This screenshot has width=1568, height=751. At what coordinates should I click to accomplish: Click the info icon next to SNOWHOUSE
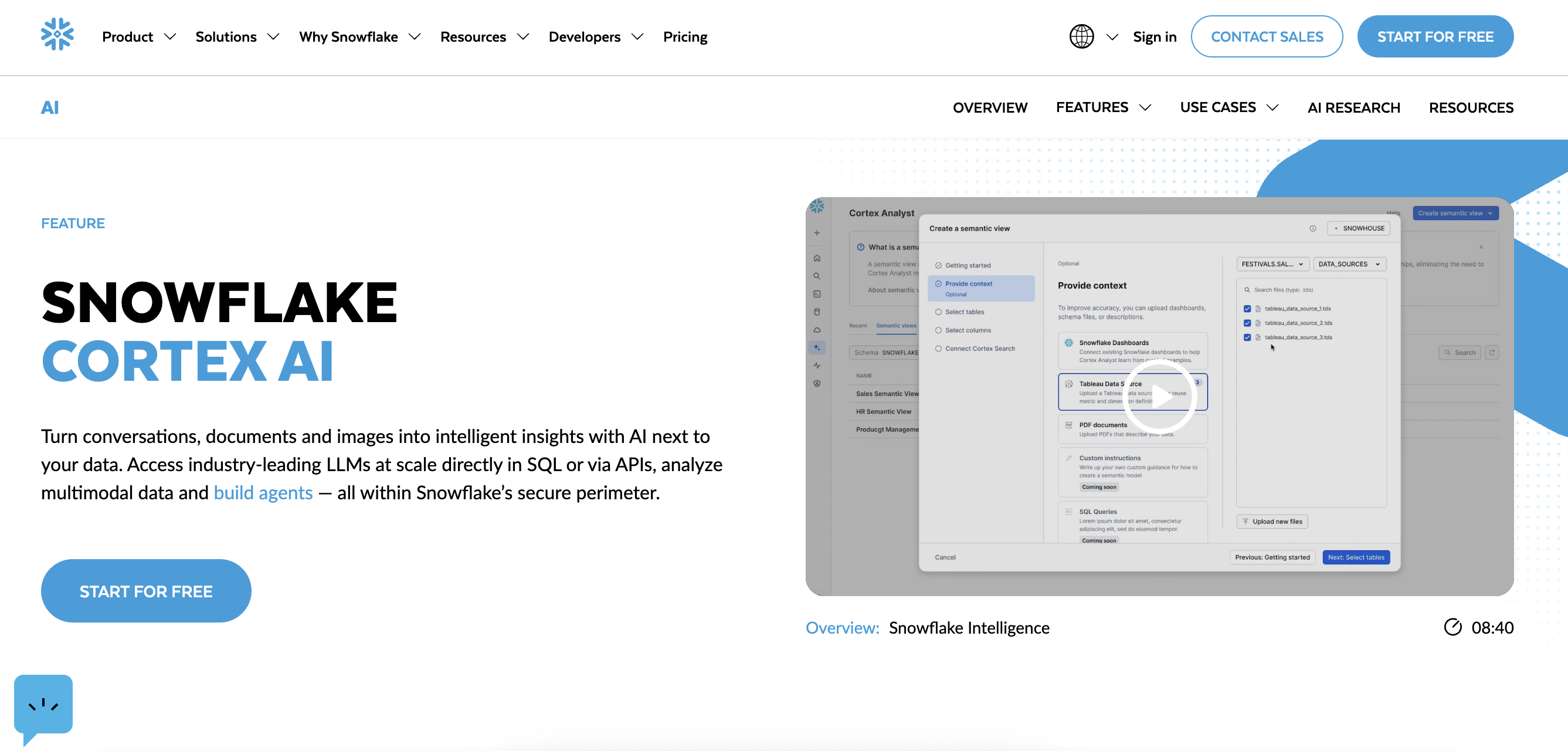(1312, 228)
